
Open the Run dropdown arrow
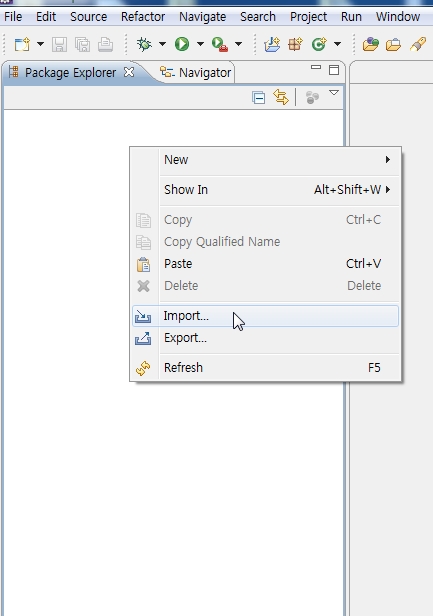point(200,44)
